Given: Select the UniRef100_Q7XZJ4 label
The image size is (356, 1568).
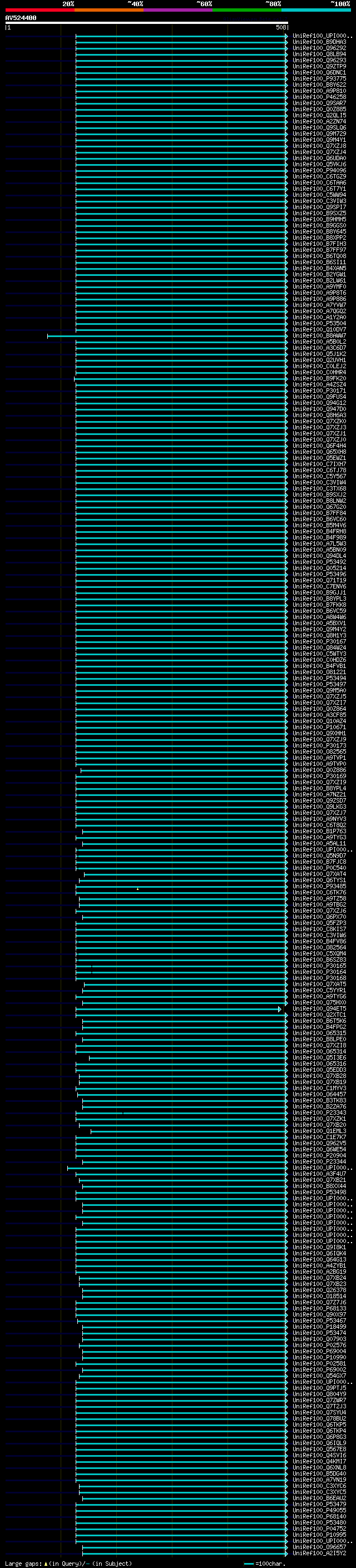Looking at the screenshot, I should [x=319, y=152].
